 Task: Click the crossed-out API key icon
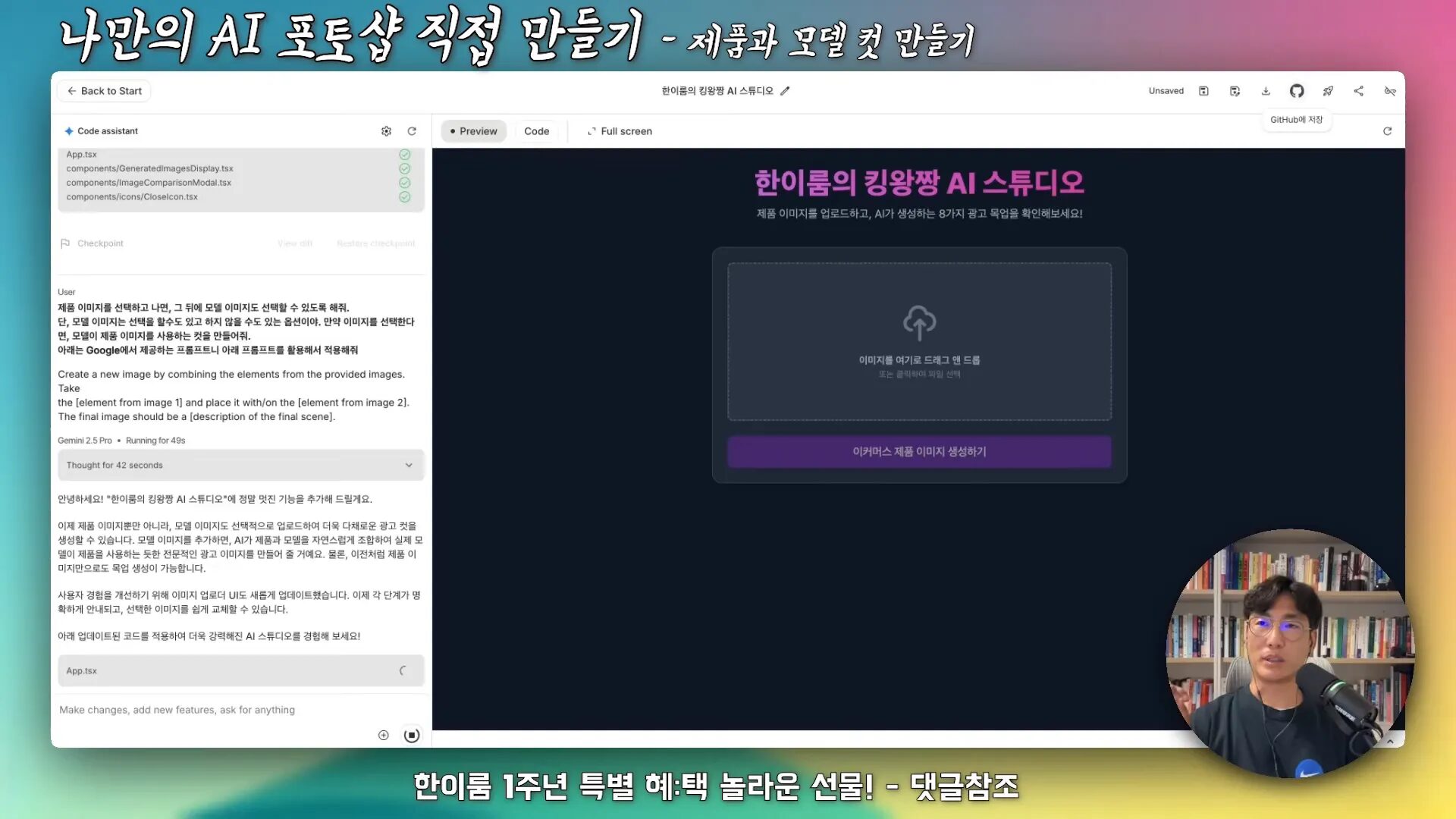pyautogui.click(x=1390, y=91)
